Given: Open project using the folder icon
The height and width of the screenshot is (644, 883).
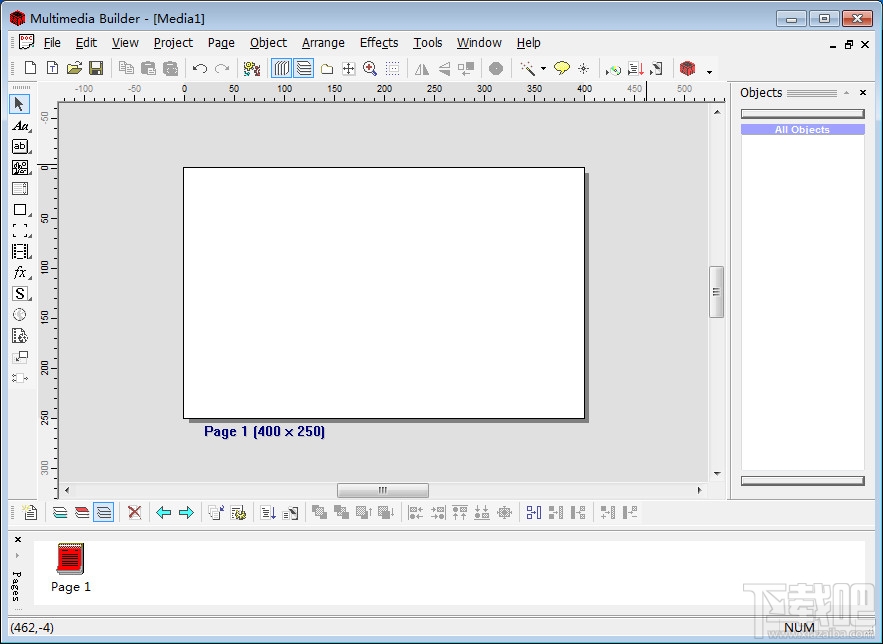Looking at the screenshot, I should pos(74,69).
